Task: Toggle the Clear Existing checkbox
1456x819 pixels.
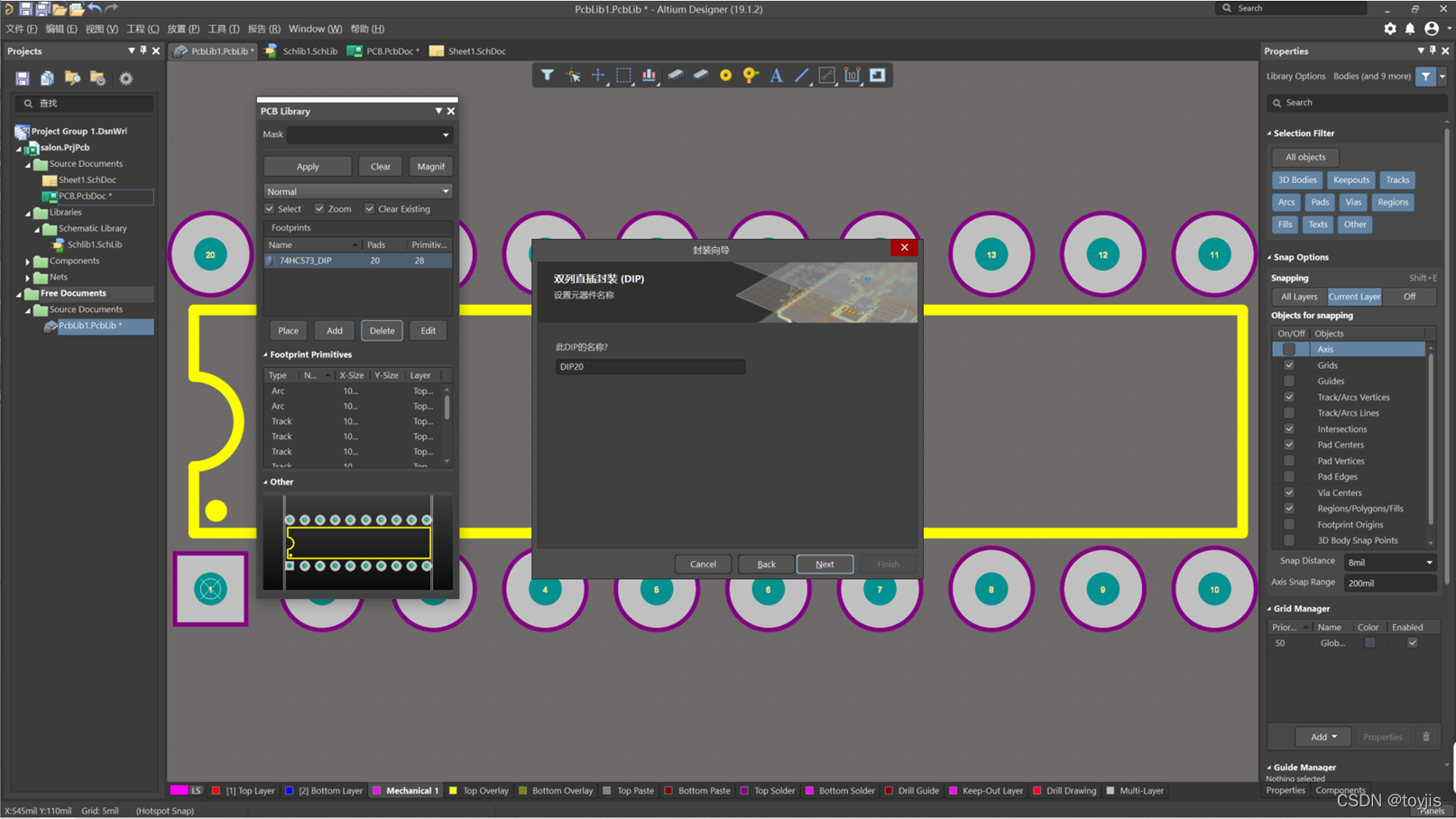Action: pos(370,208)
